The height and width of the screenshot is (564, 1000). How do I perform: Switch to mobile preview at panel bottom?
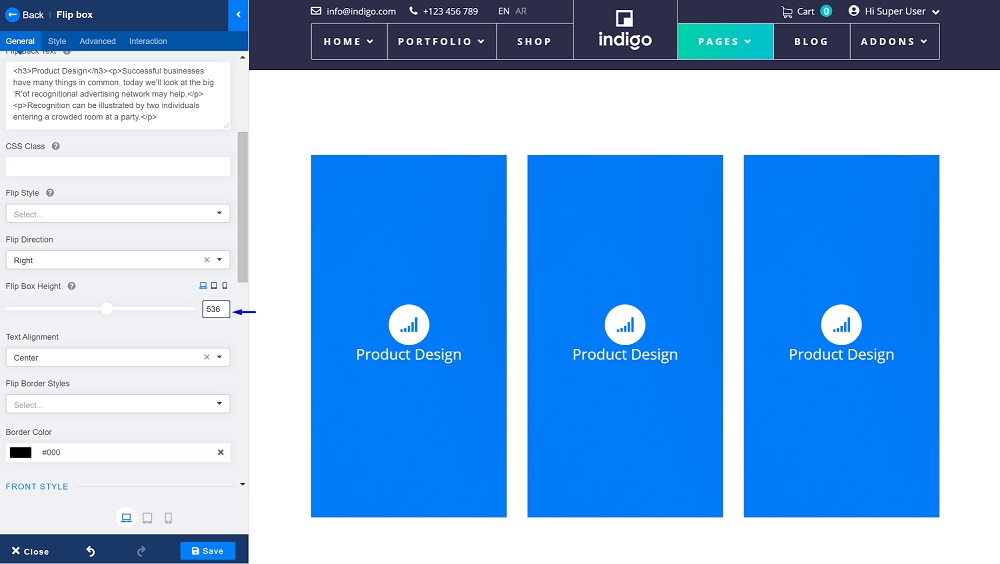click(x=168, y=518)
